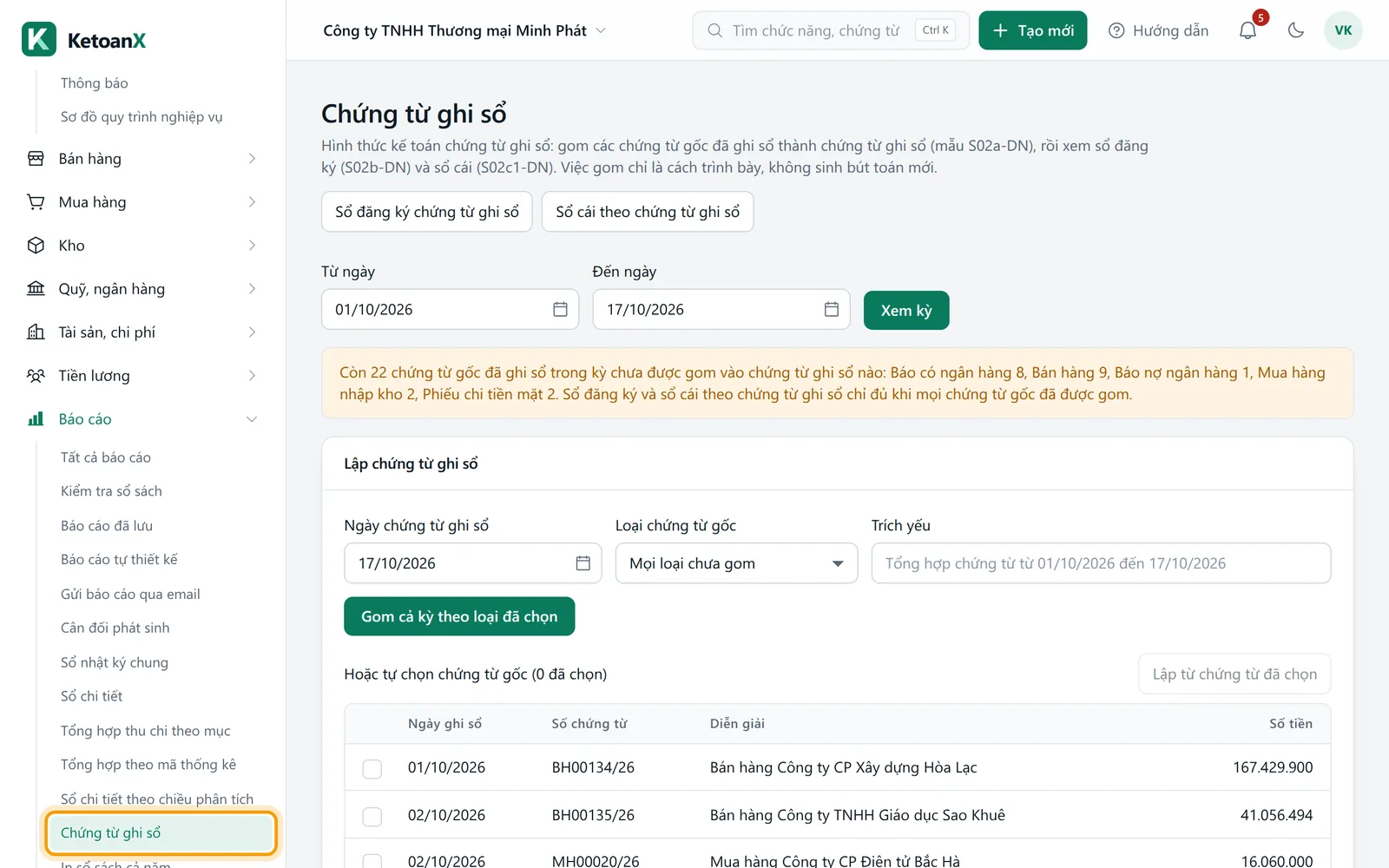Open the VK user avatar menu
The height and width of the screenshot is (868, 1389).
(x=1343, y=30)
